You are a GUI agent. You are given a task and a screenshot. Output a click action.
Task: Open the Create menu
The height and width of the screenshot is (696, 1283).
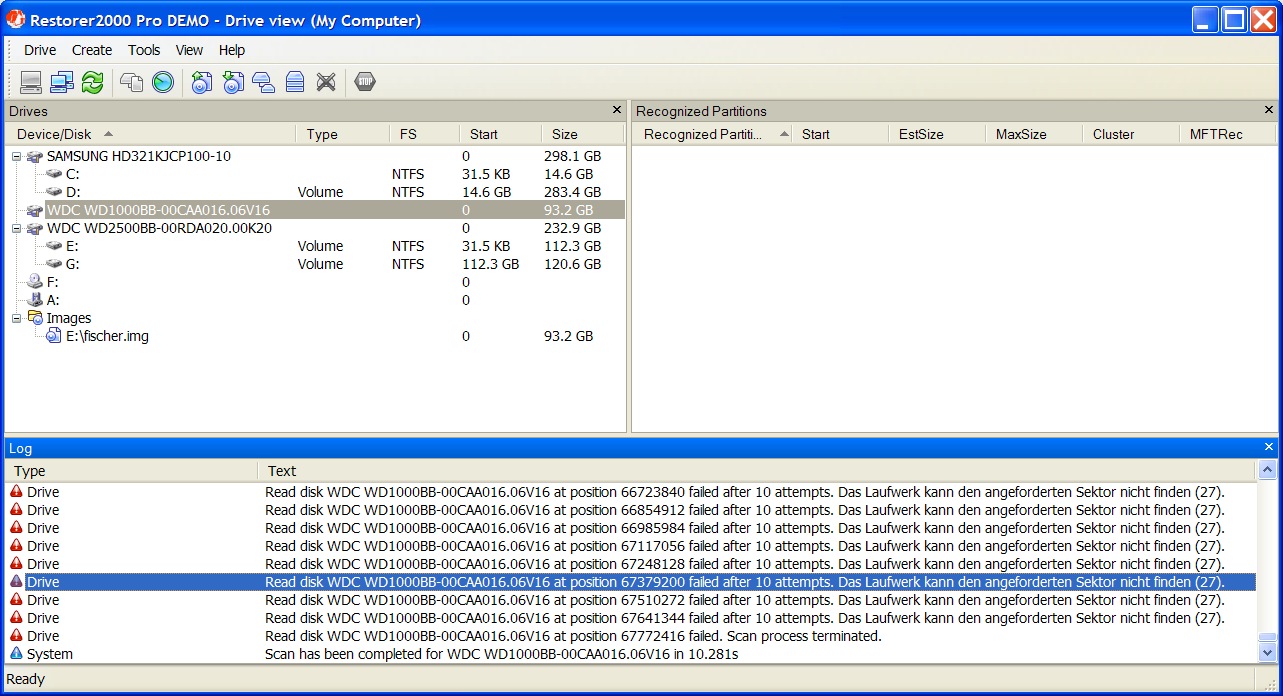click(92, 50)
